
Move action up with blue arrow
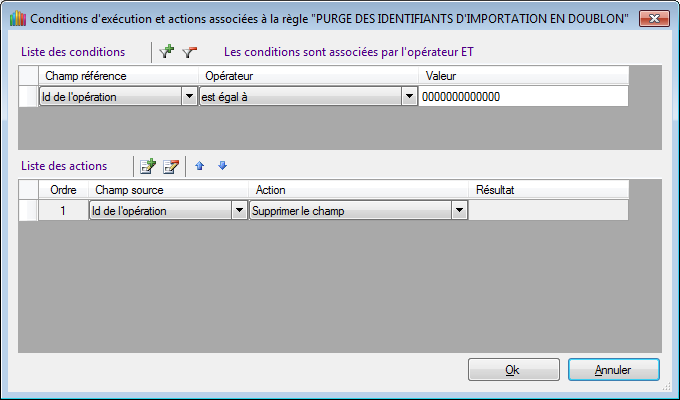(199, 166)
